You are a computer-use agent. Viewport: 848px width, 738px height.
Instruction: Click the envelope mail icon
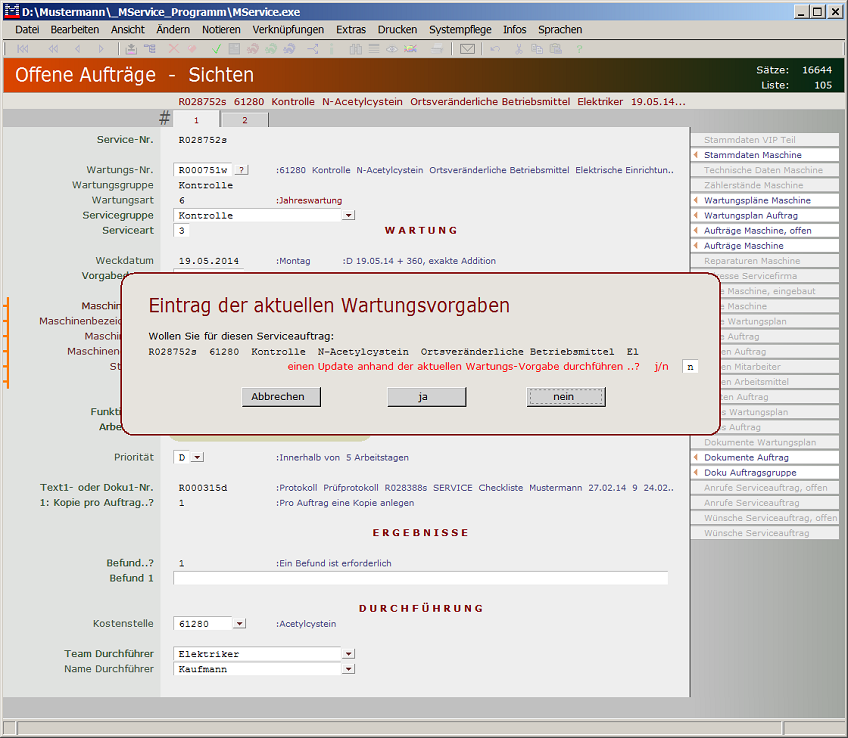point(467,48)
